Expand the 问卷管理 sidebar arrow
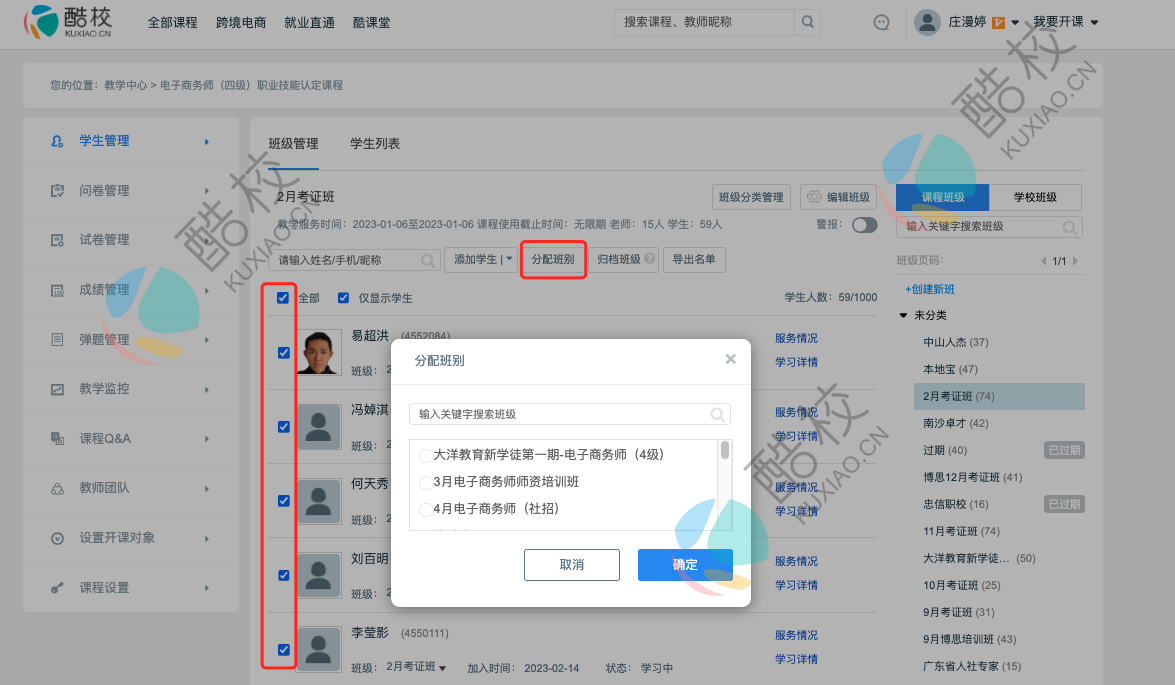 (207, 191)
